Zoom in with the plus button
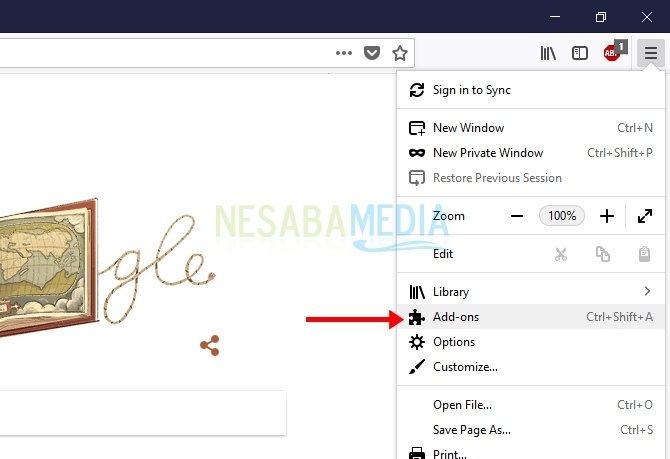Viewport: 670px width, 459px height. [x=607, y=216]
